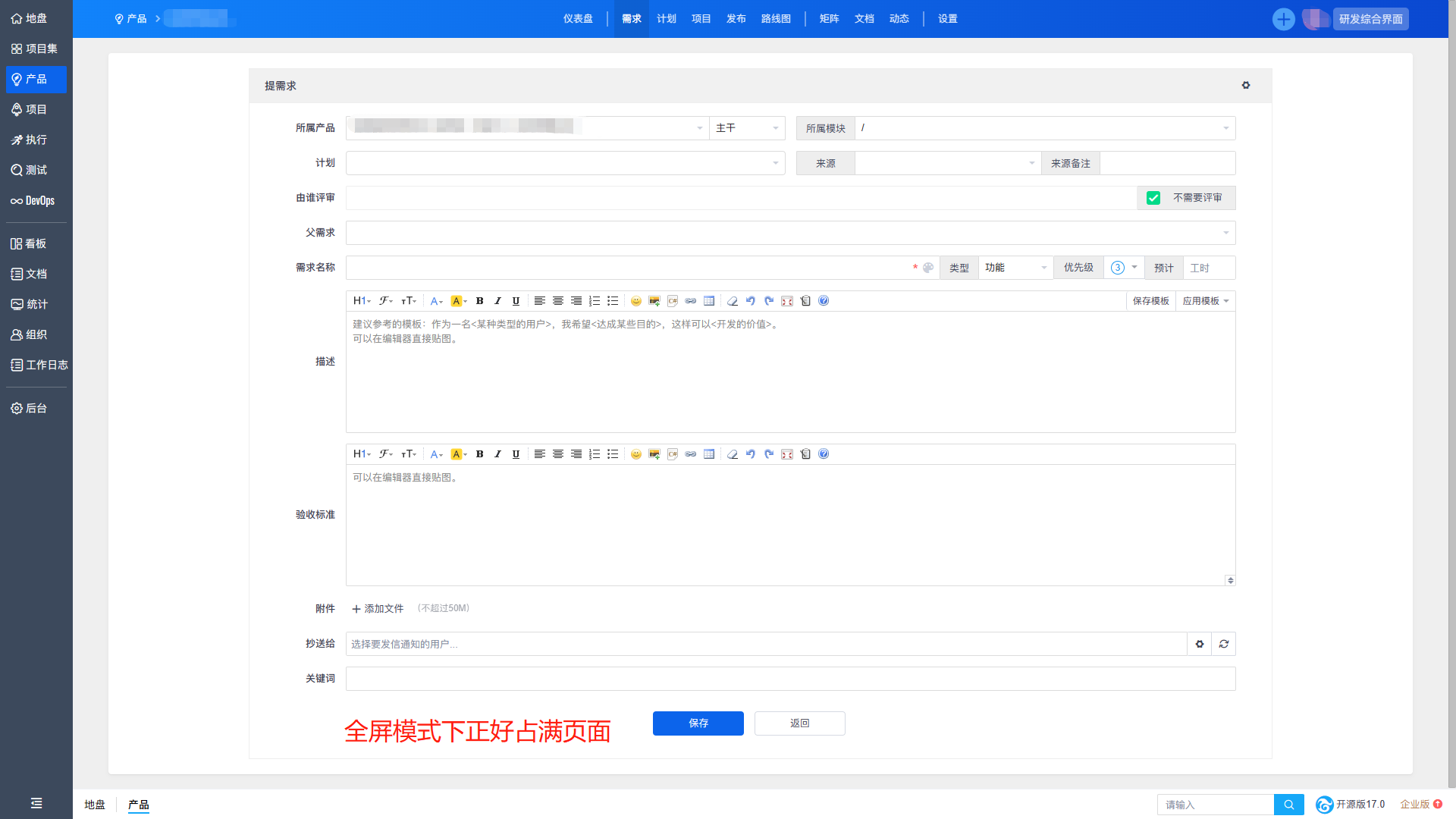Switch to the 路线图 tab
1456x819 pixels.
(776, 19)
